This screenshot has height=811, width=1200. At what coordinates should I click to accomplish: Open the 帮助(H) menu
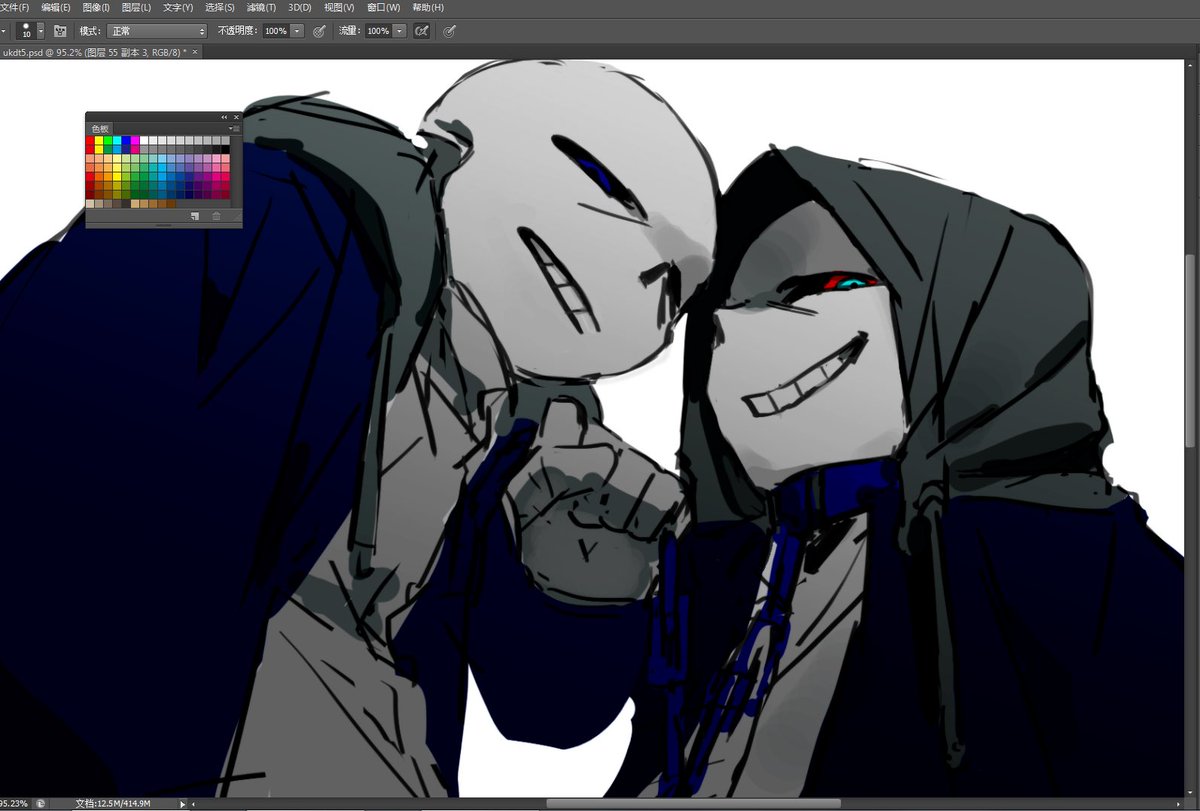click(428, 7)
